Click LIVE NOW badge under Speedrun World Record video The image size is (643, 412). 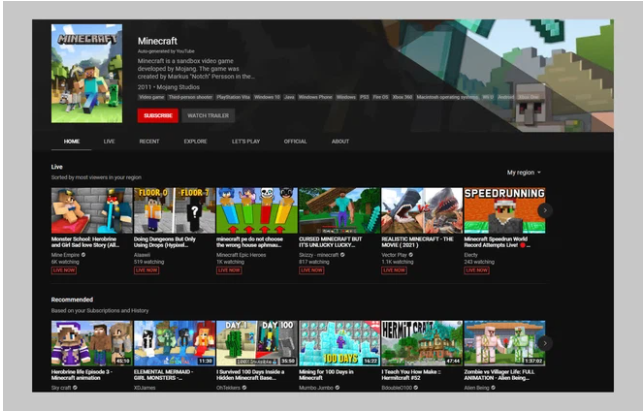[476, 270]
